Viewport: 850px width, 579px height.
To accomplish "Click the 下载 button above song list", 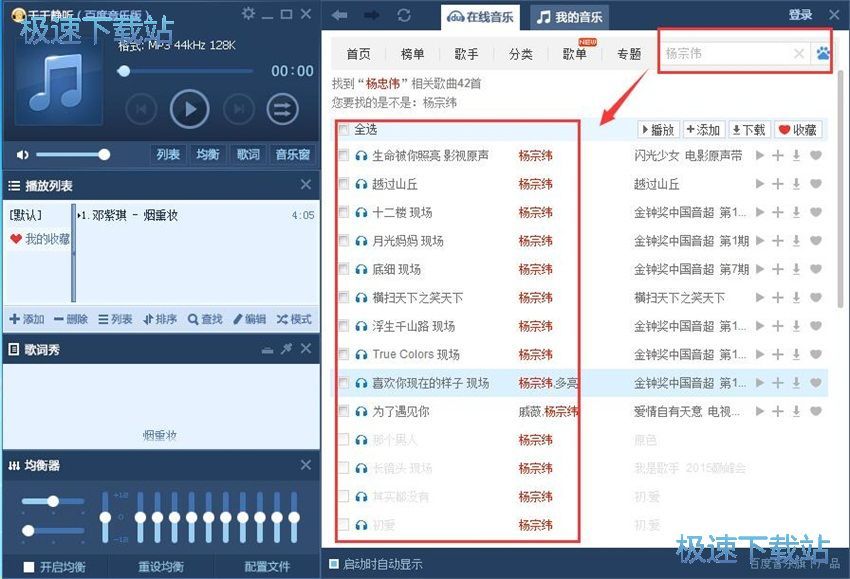I will [749, 130].
